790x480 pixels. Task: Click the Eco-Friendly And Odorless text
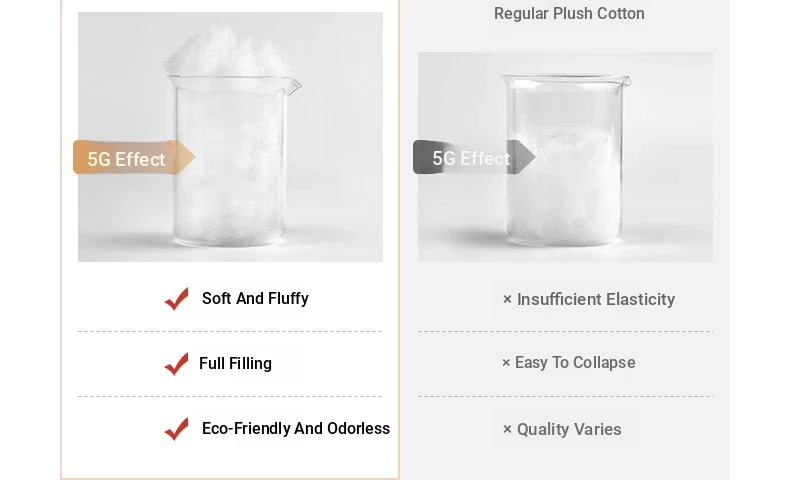click(x=296, y=429)
